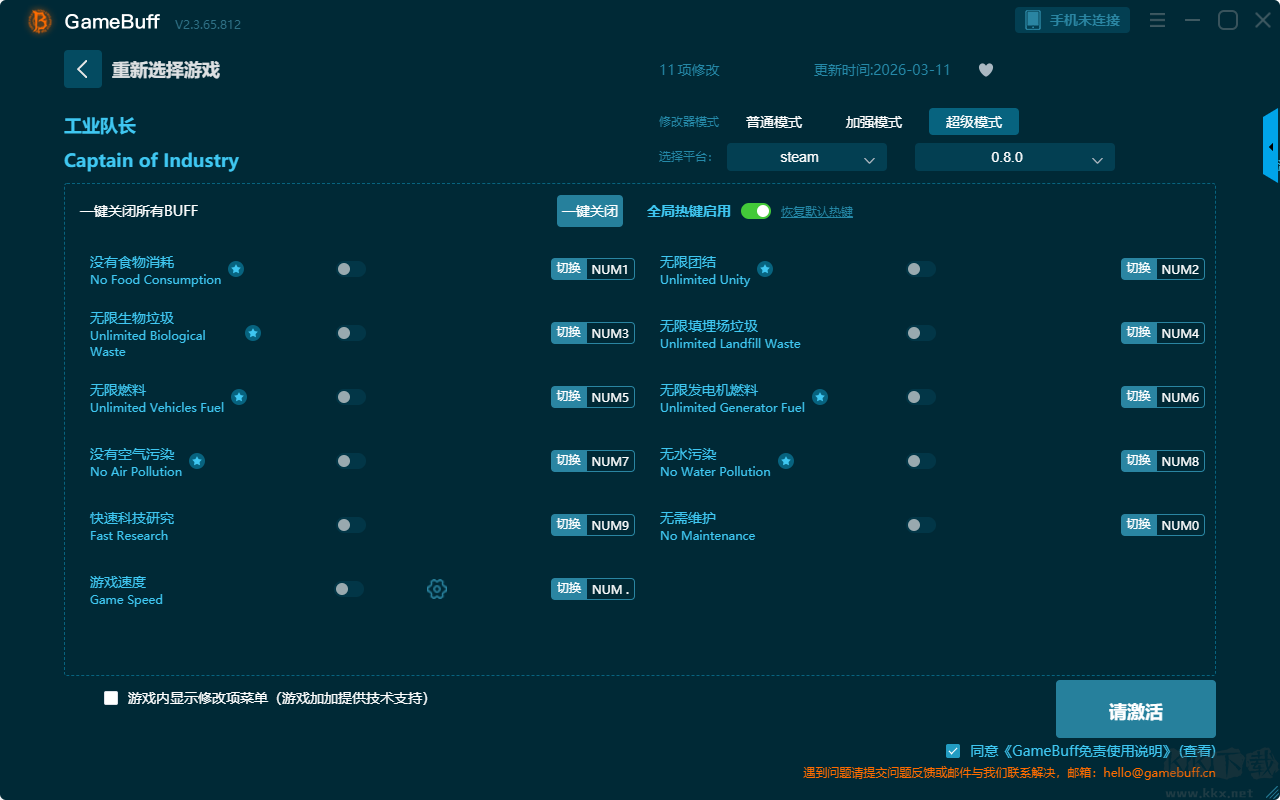Click the (查看) disclaimer link

point(1197,751)
